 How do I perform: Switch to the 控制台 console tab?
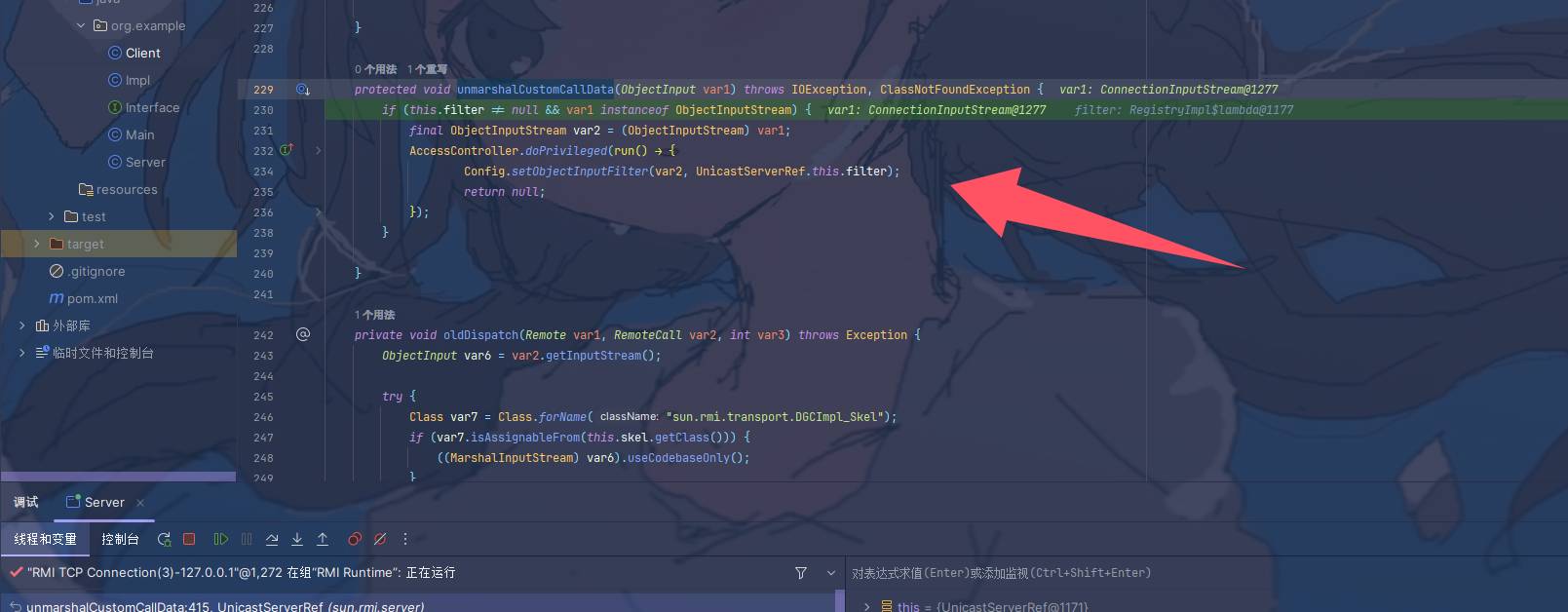(x=120, y=539)
